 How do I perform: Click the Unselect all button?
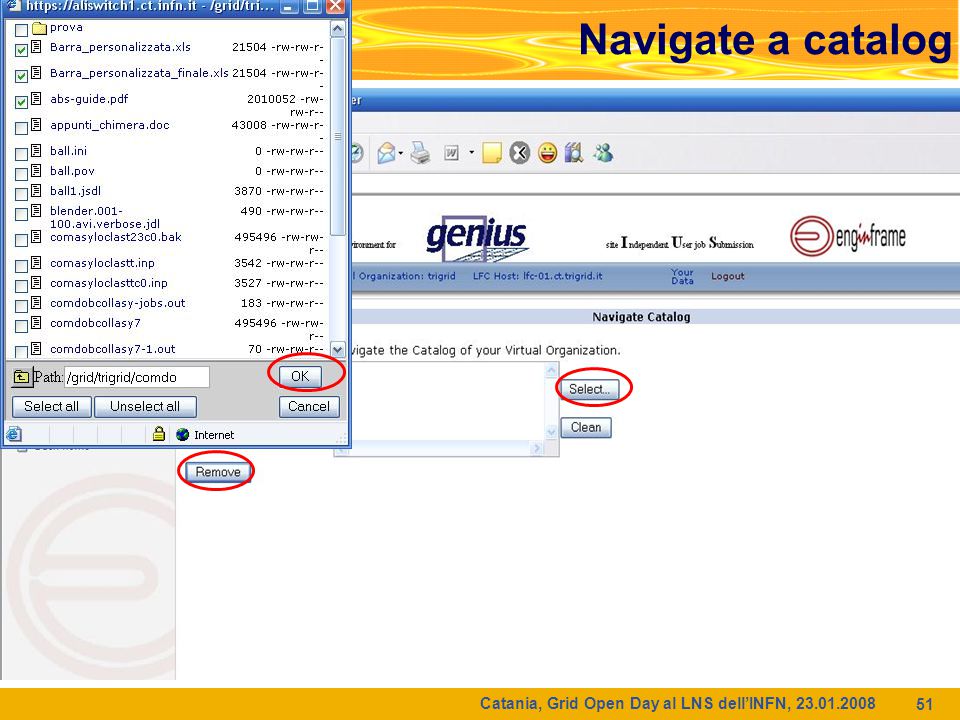[145, 407]
